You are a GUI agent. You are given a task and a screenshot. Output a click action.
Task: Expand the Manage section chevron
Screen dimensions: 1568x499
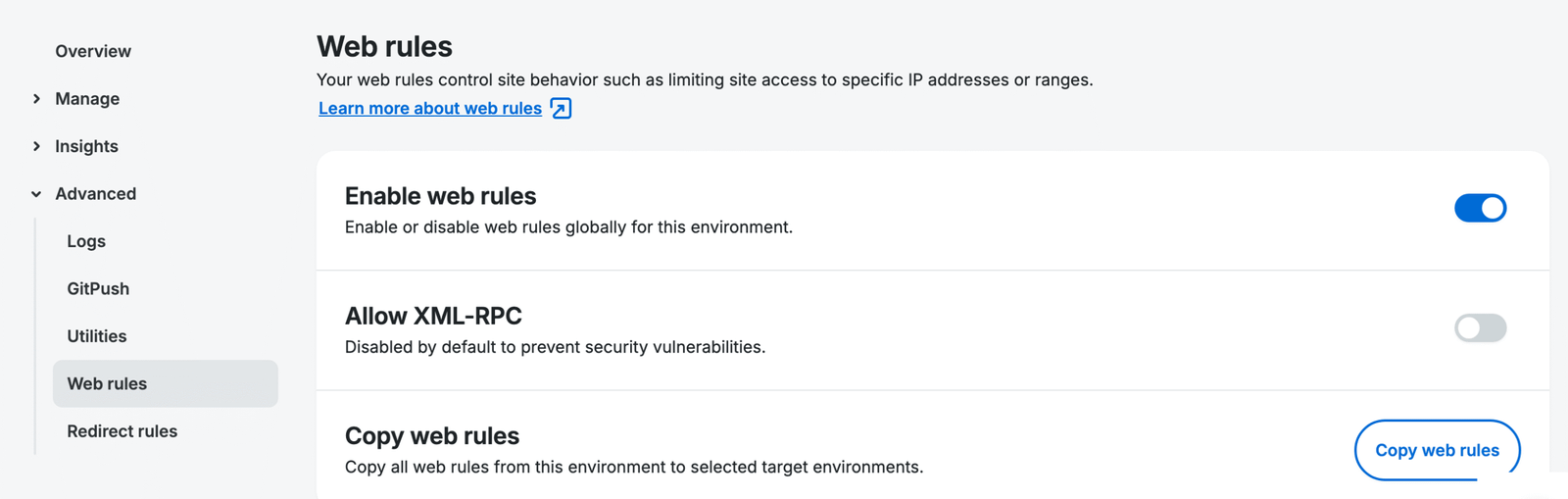click(36, 99)
